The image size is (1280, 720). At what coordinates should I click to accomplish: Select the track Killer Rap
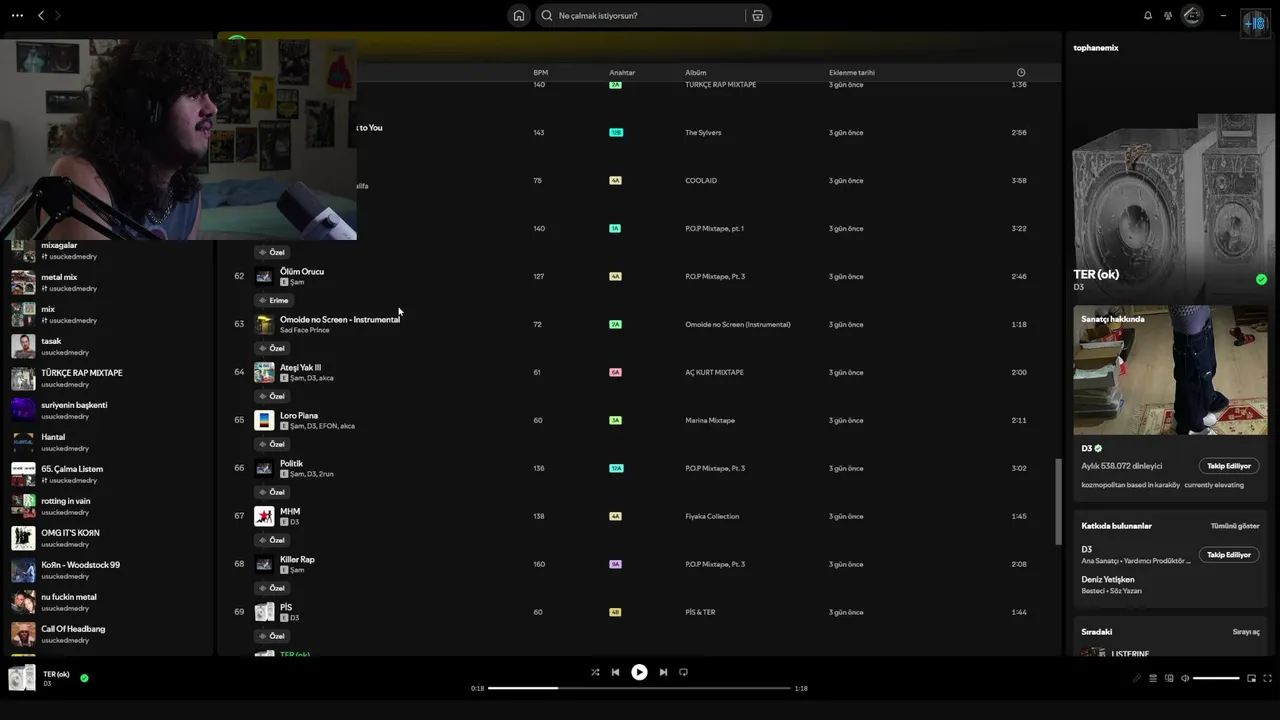297,560
